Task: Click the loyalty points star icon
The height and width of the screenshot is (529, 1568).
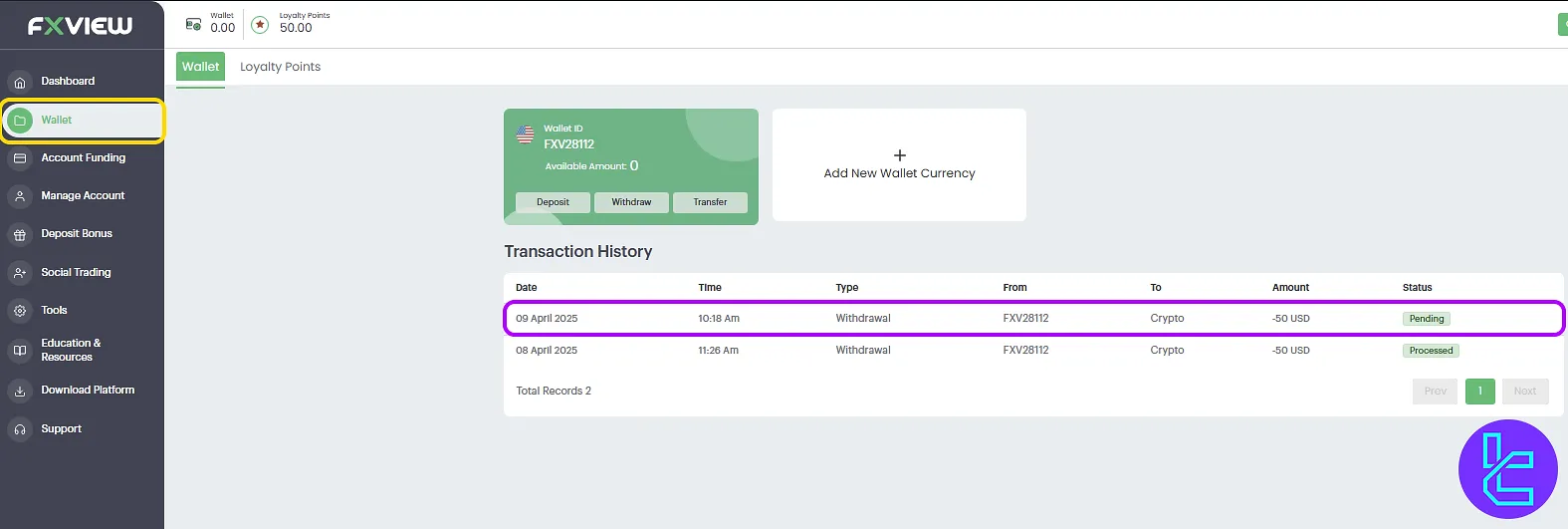Action: [260, 25]
